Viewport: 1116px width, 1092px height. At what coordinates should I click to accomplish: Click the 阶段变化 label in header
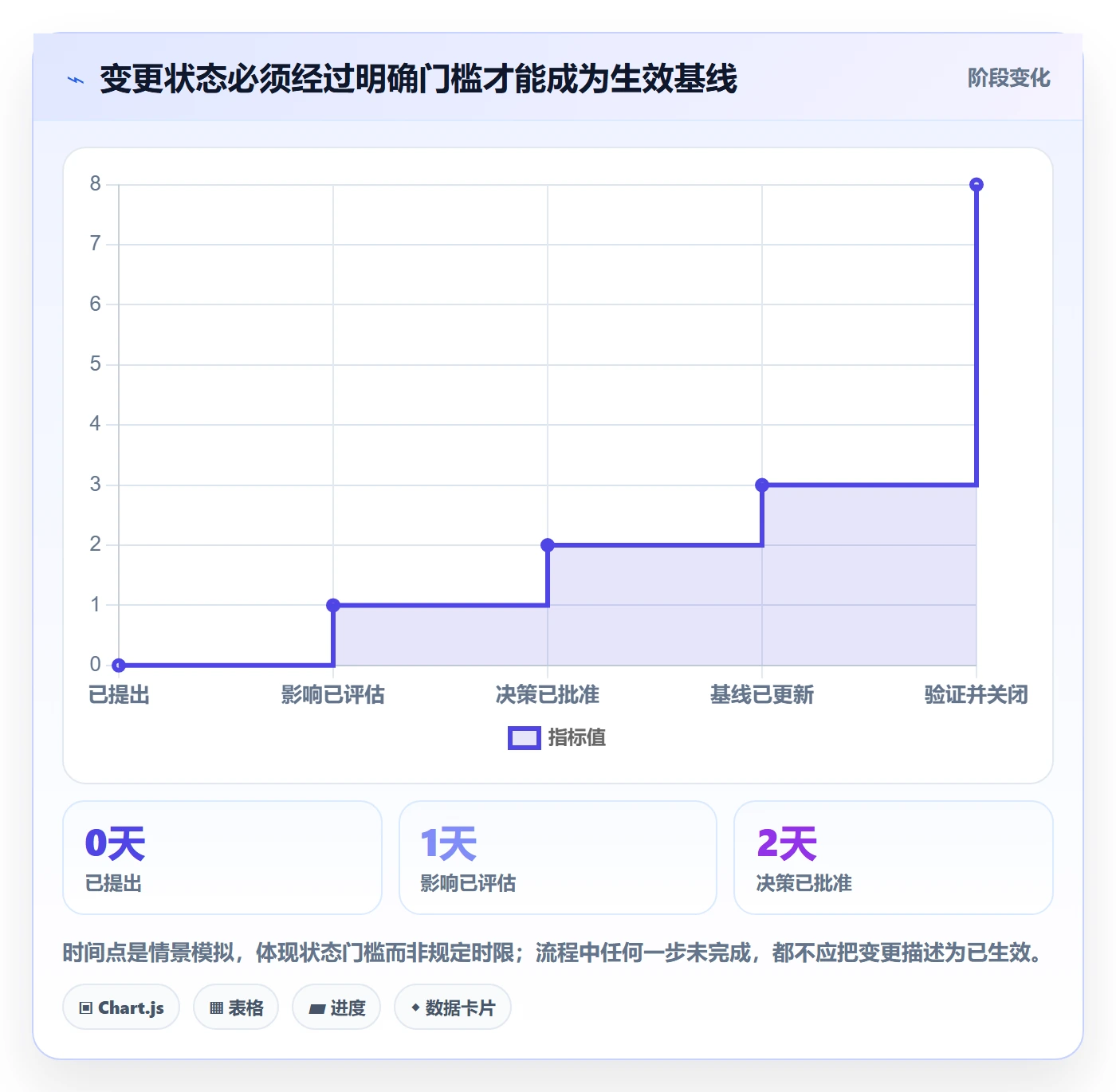[1008, 78]
